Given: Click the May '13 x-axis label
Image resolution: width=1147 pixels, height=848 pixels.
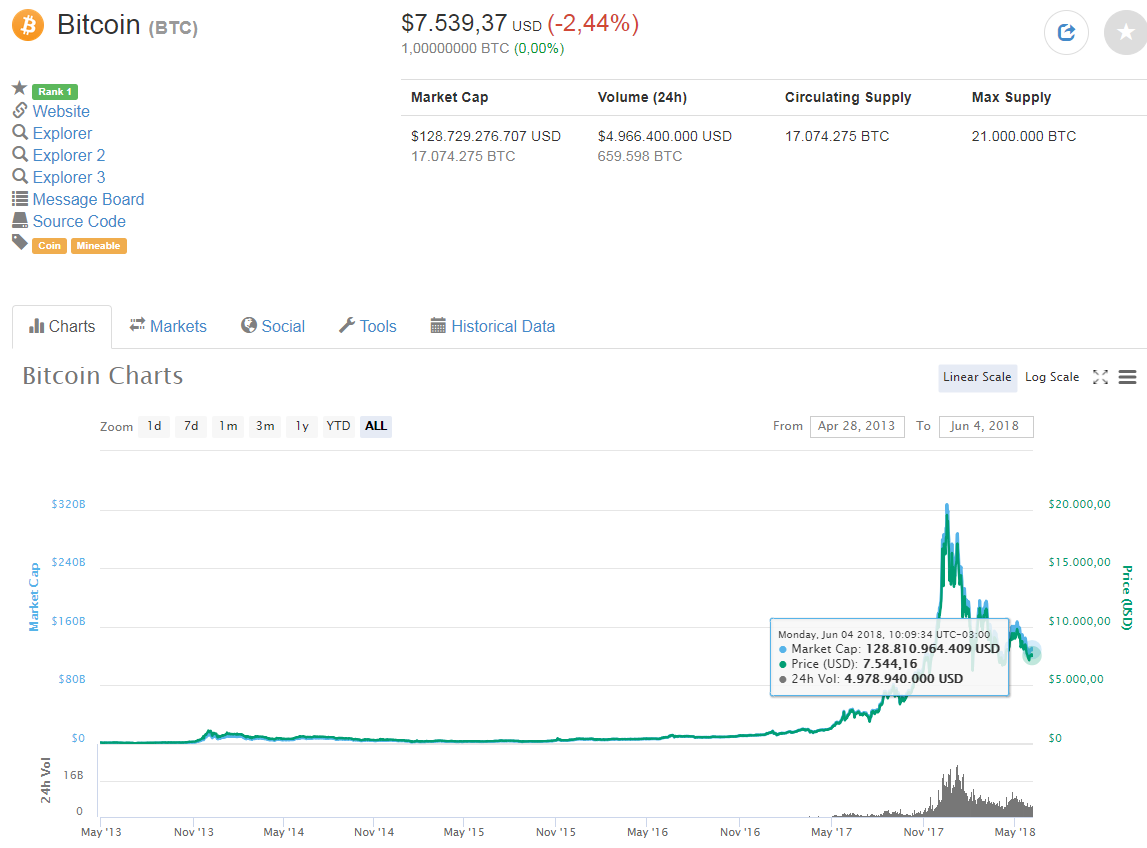Looking at the screenshot, I should tap(101, 832).
